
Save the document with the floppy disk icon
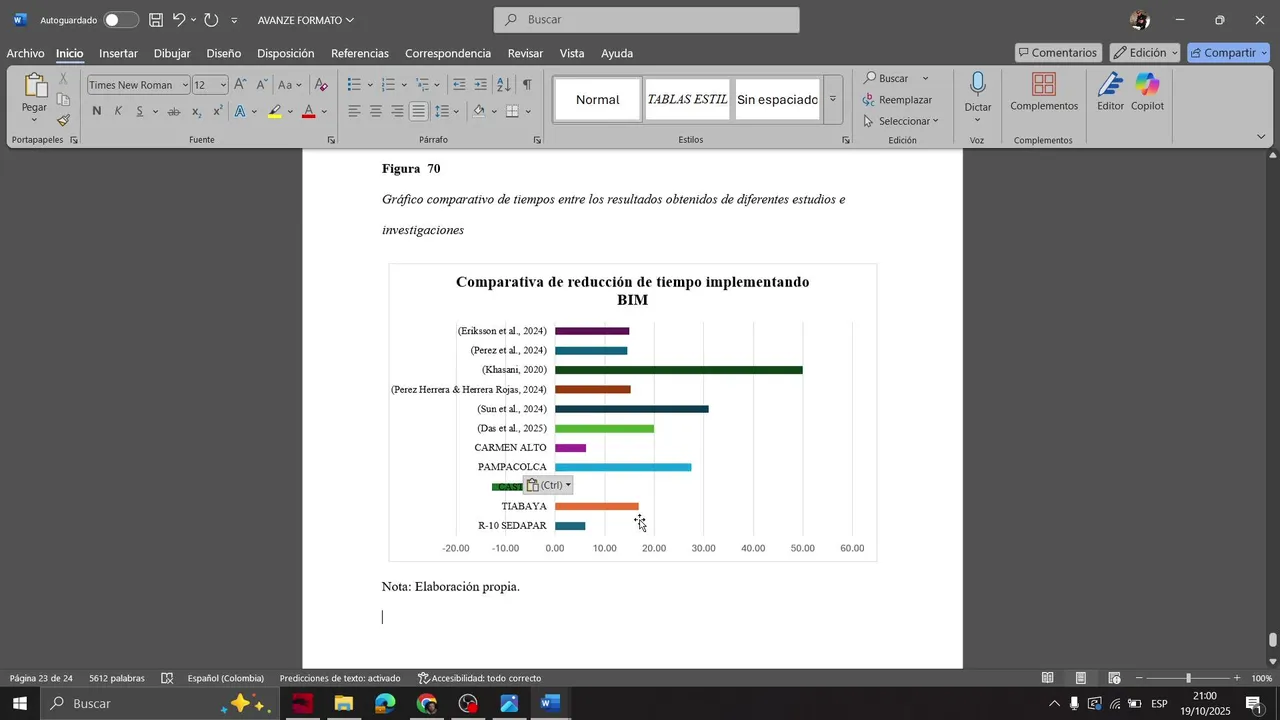(x=156, y=20)
